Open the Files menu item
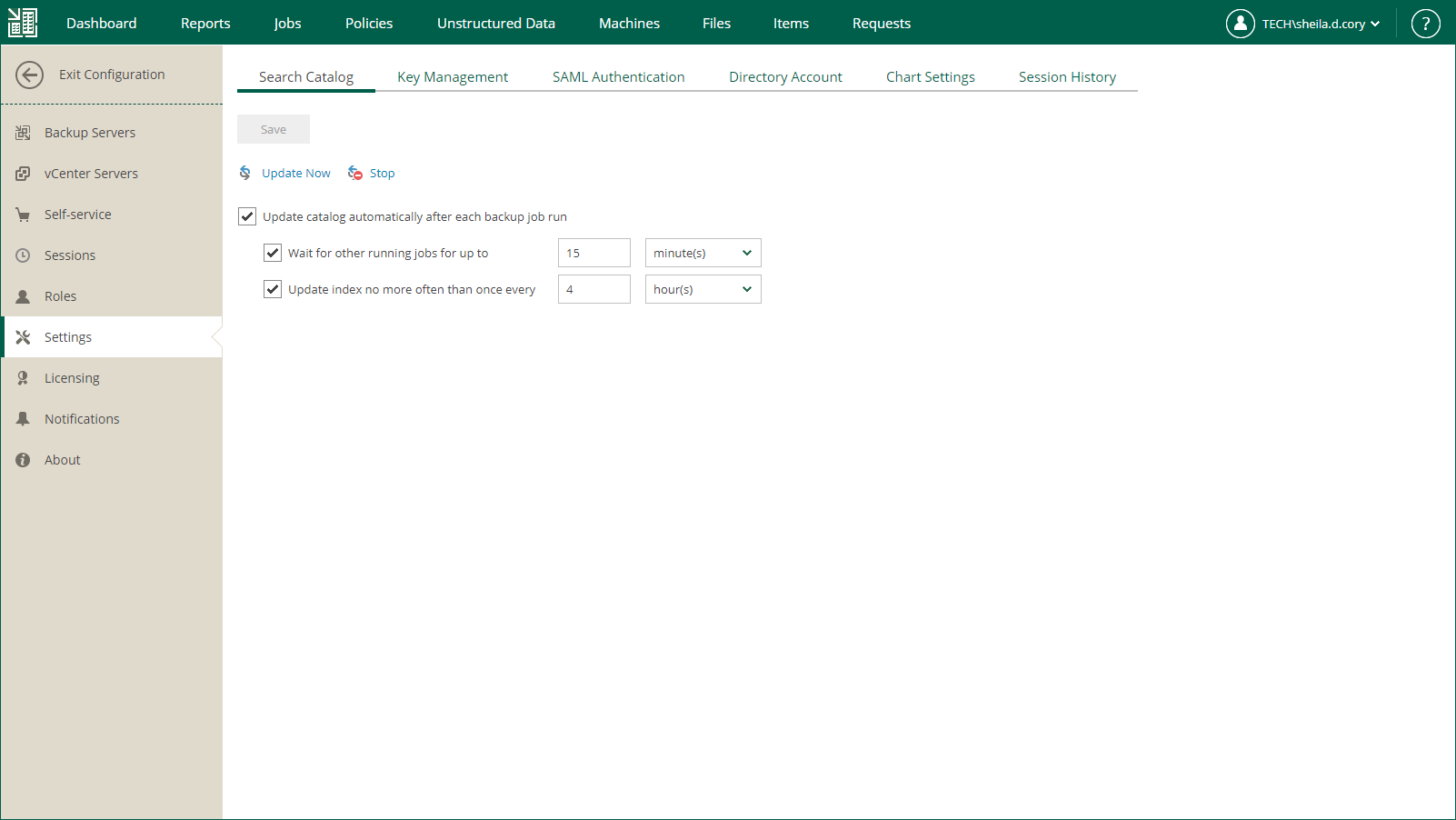 pos(716,24)
